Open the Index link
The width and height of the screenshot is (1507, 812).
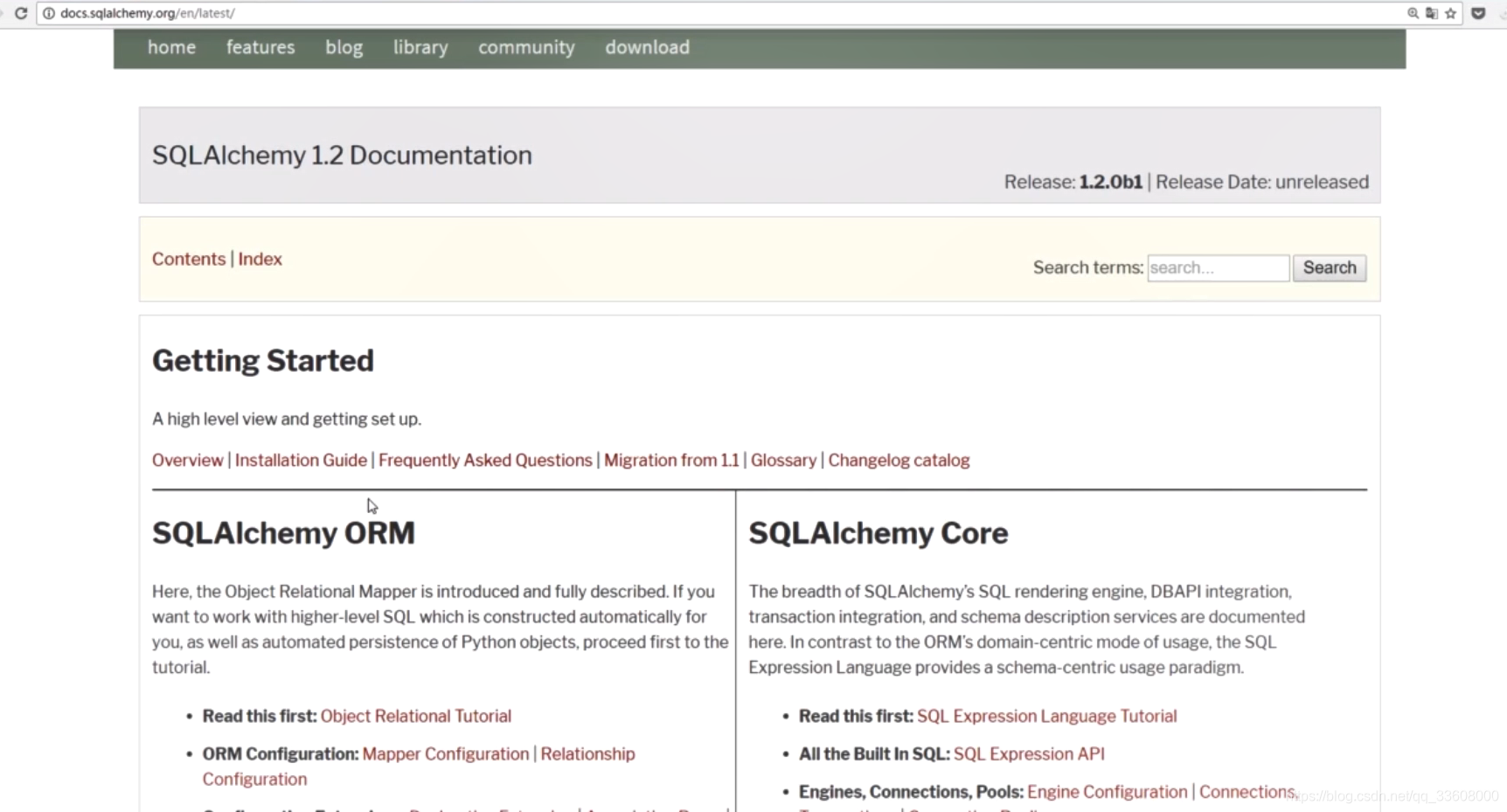click(x=260, y=259)
